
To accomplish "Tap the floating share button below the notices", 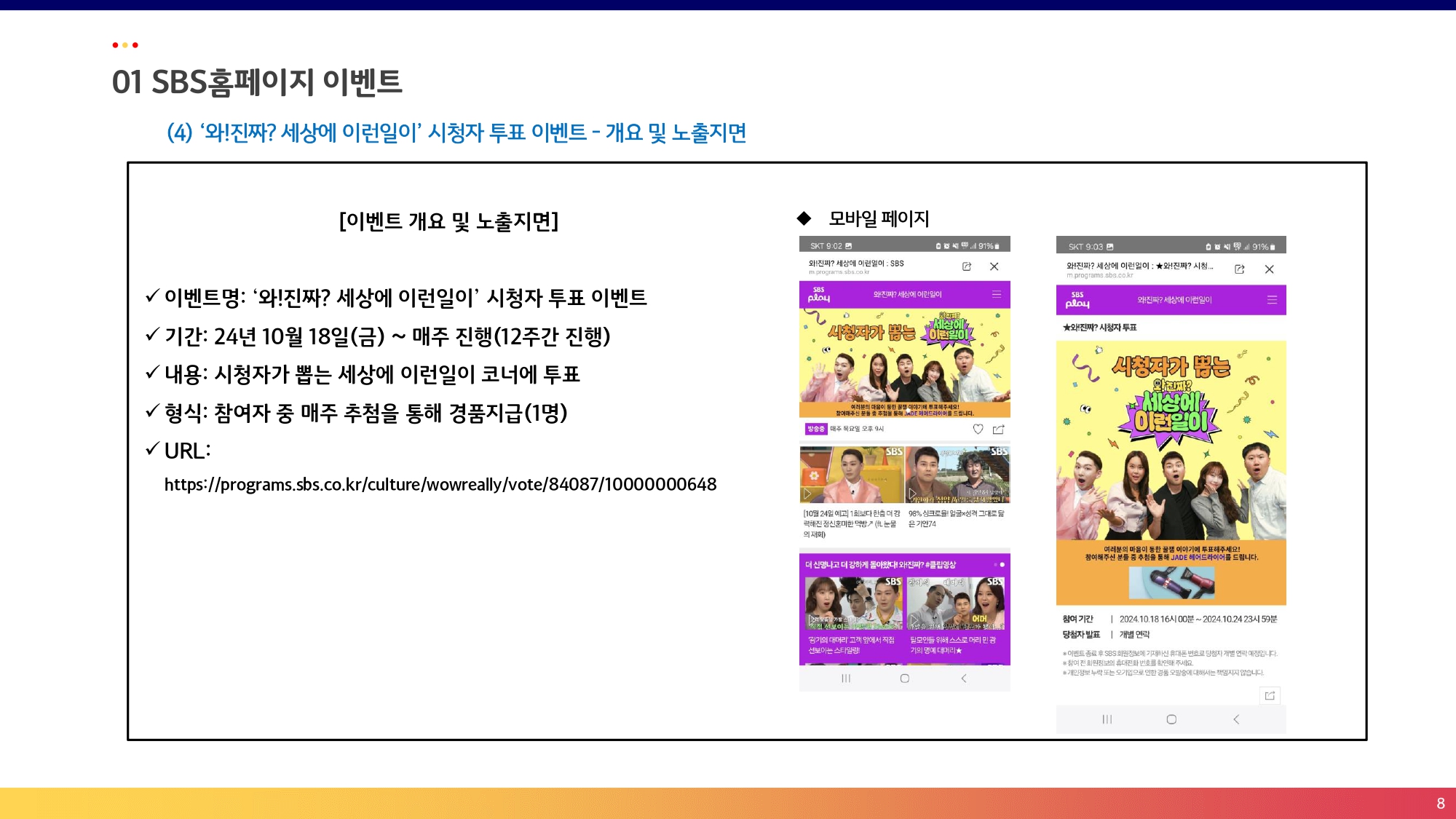I will point(1270,696).
